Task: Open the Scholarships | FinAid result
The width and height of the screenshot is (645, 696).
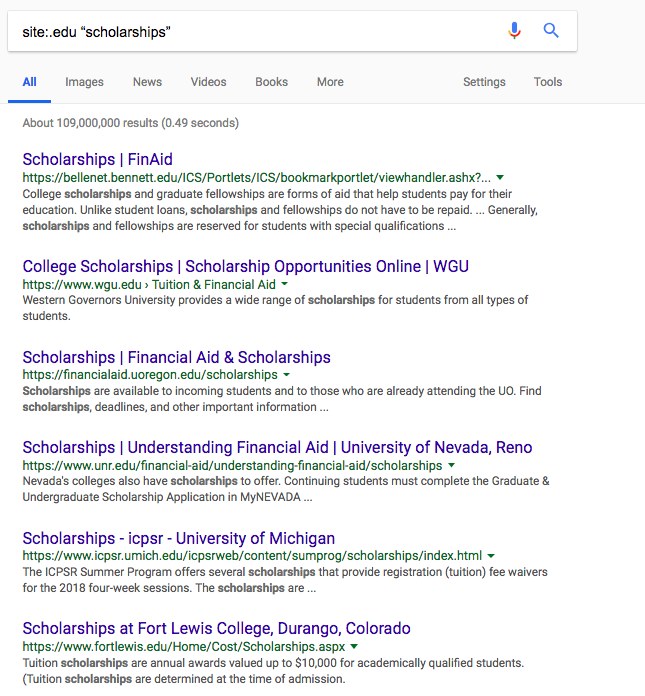Action: click(x=97, y=159)
